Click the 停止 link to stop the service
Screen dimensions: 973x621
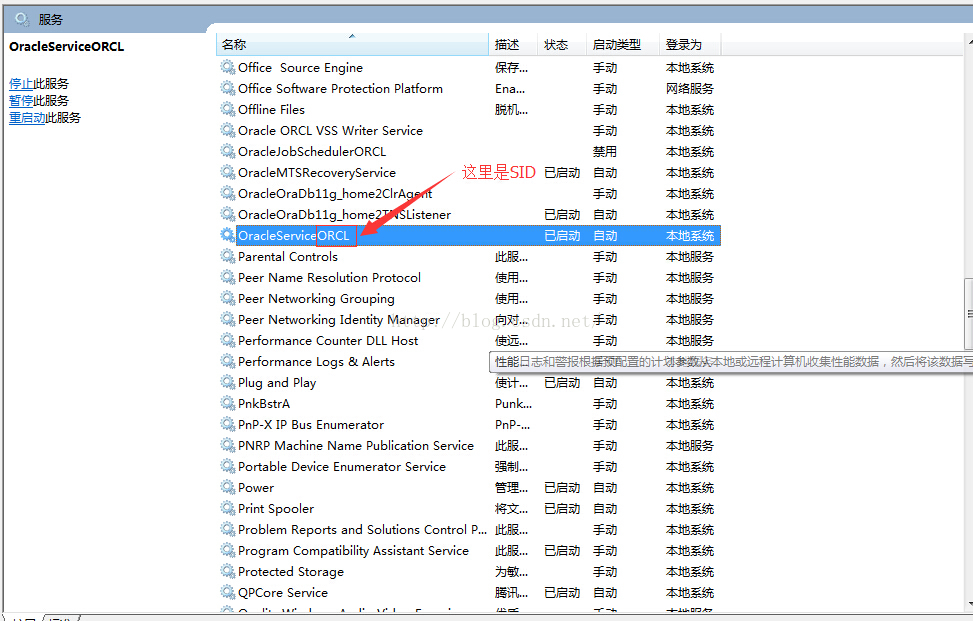point(21,84)
